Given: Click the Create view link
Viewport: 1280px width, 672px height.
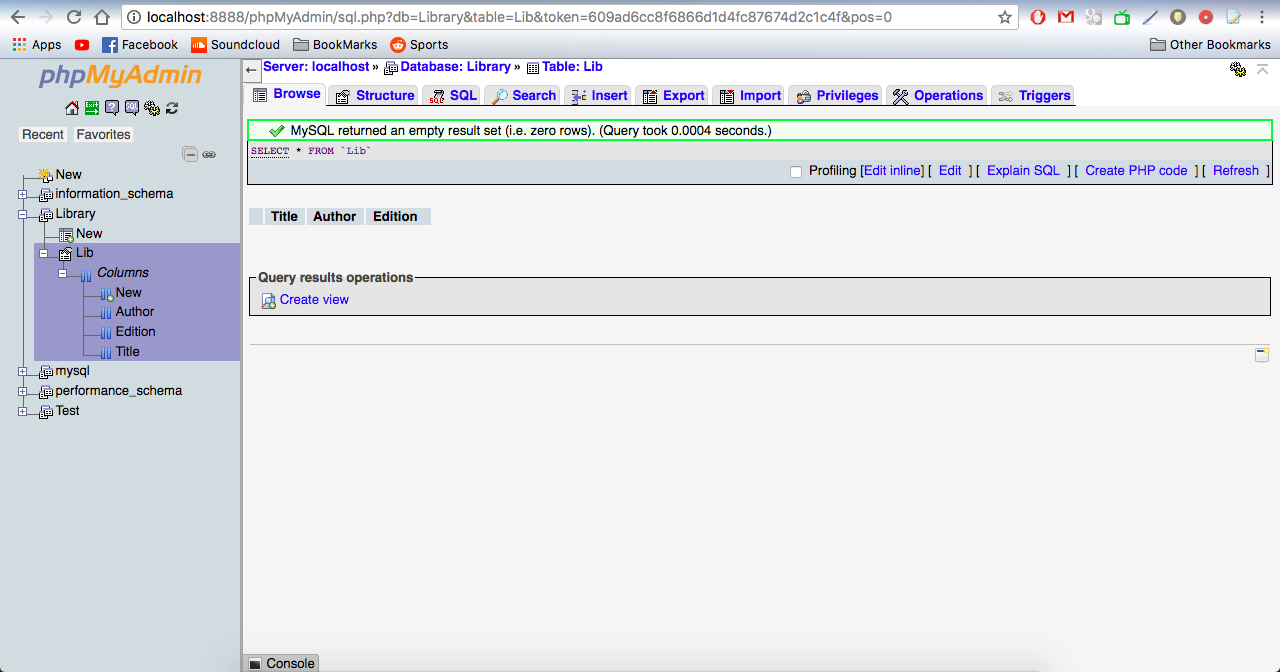Looking at the screenshot, I should [x=314, y=300].
